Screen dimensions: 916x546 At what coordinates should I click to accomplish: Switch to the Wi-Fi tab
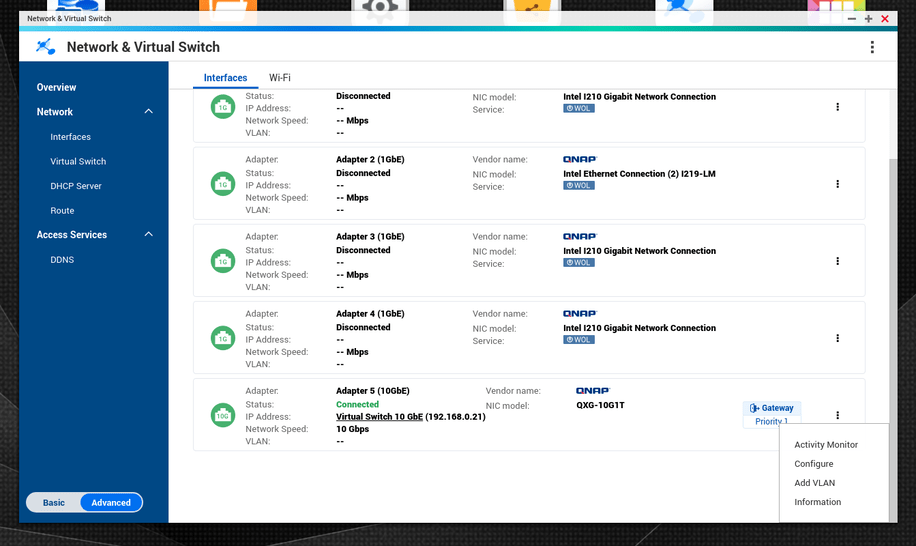(x=279, y=78)
